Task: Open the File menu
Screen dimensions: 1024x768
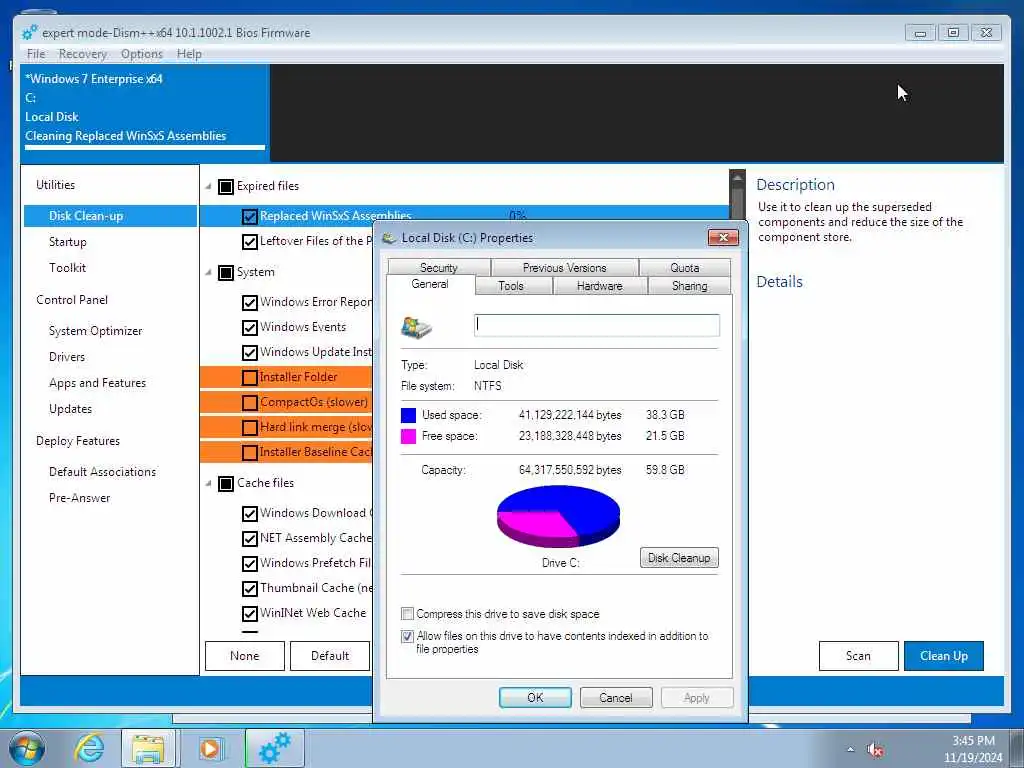Action: coord(36,54)
